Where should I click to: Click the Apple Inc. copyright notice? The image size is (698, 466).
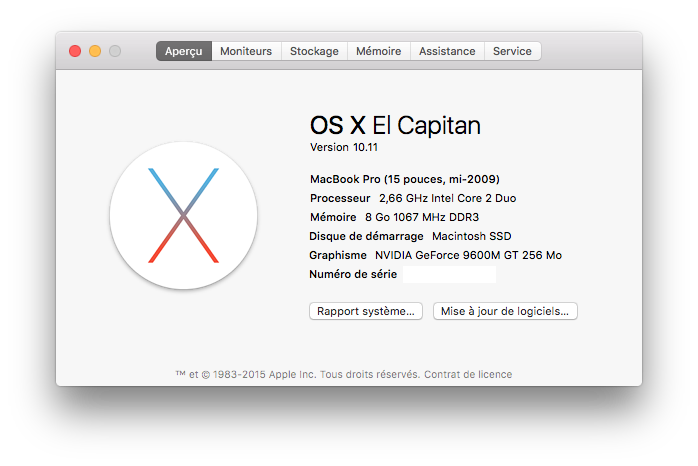tap(298, 374)
